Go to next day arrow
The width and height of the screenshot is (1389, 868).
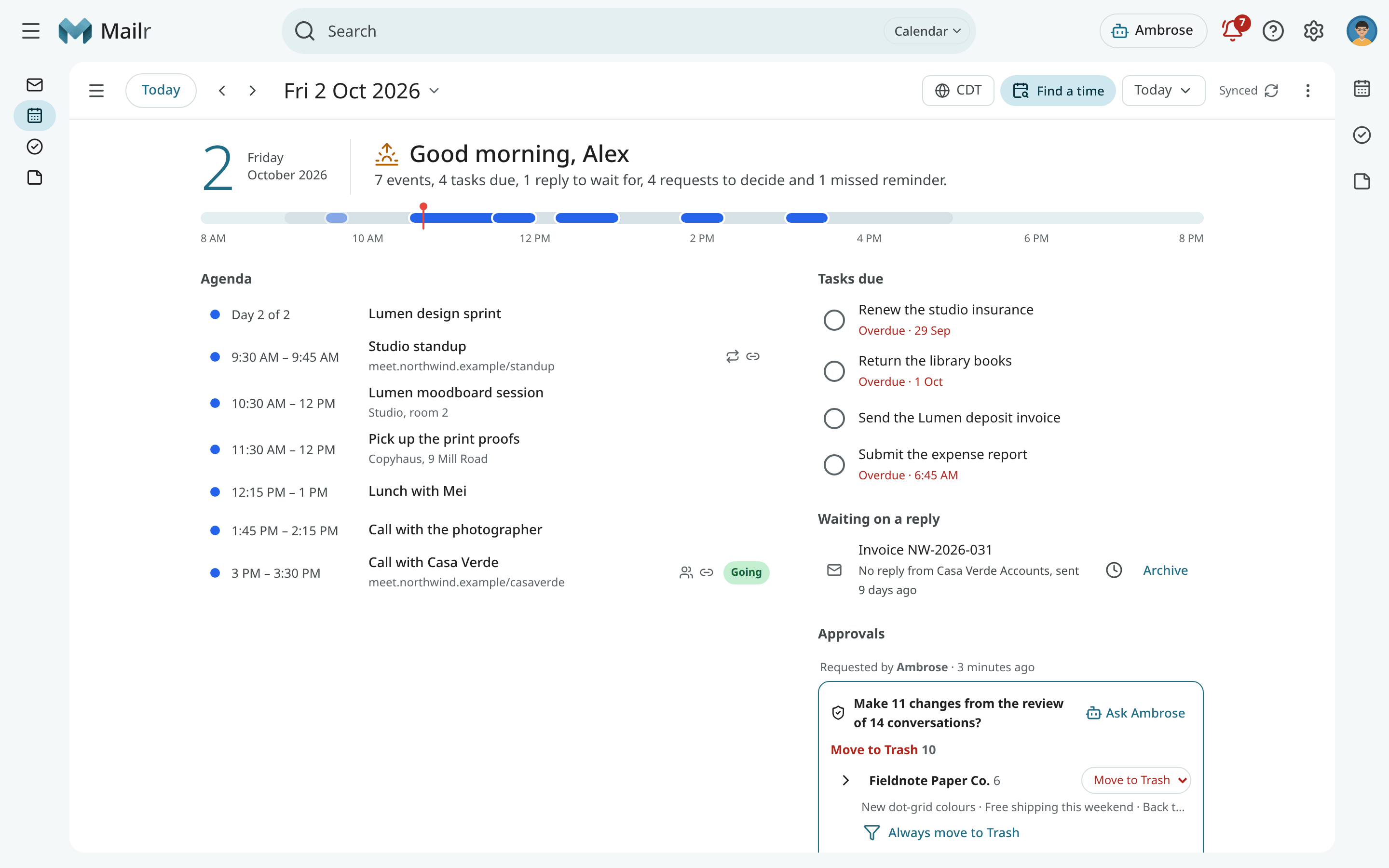pos(253,91)
